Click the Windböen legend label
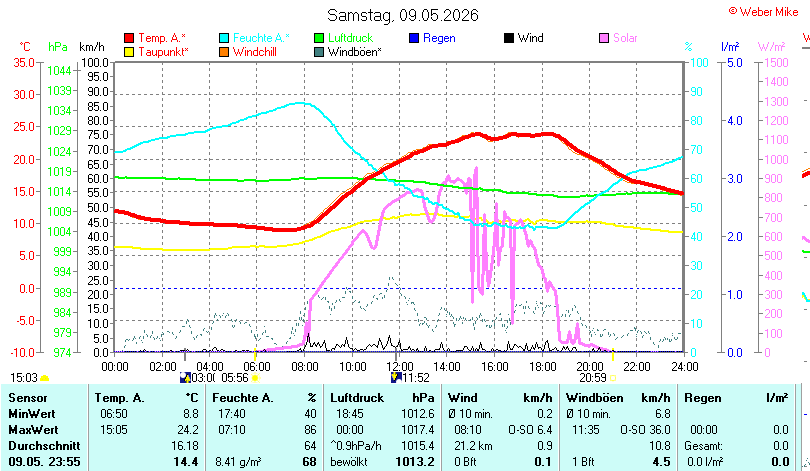 (x=354, y=52)
